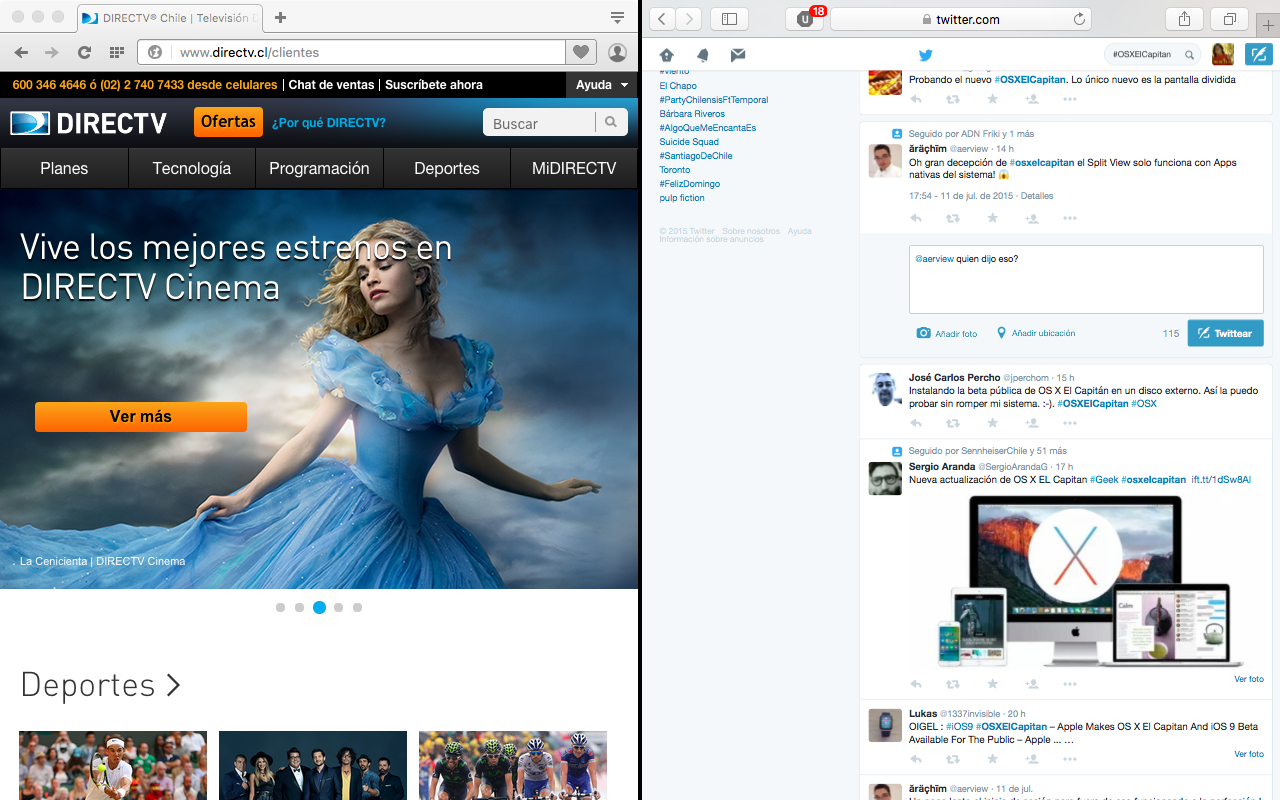Viewport: 1280px width, 800px height.
Task: Click Añadir foto camera option
Action: 947,333
